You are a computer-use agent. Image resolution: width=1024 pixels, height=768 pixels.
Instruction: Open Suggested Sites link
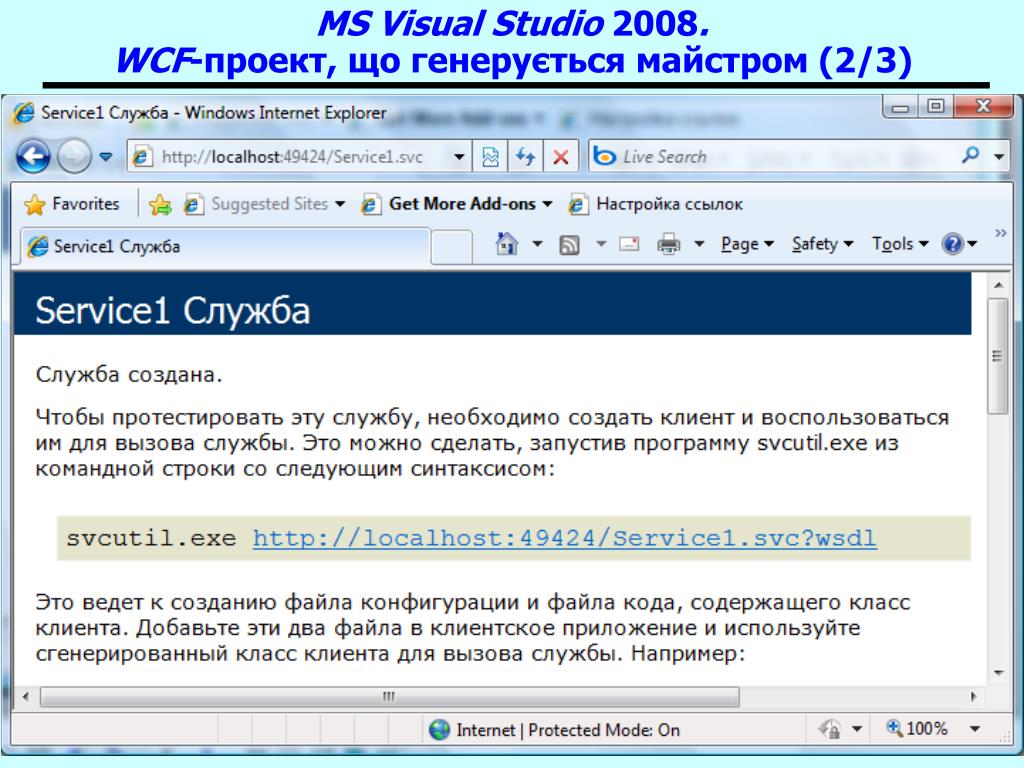point(264,204)
